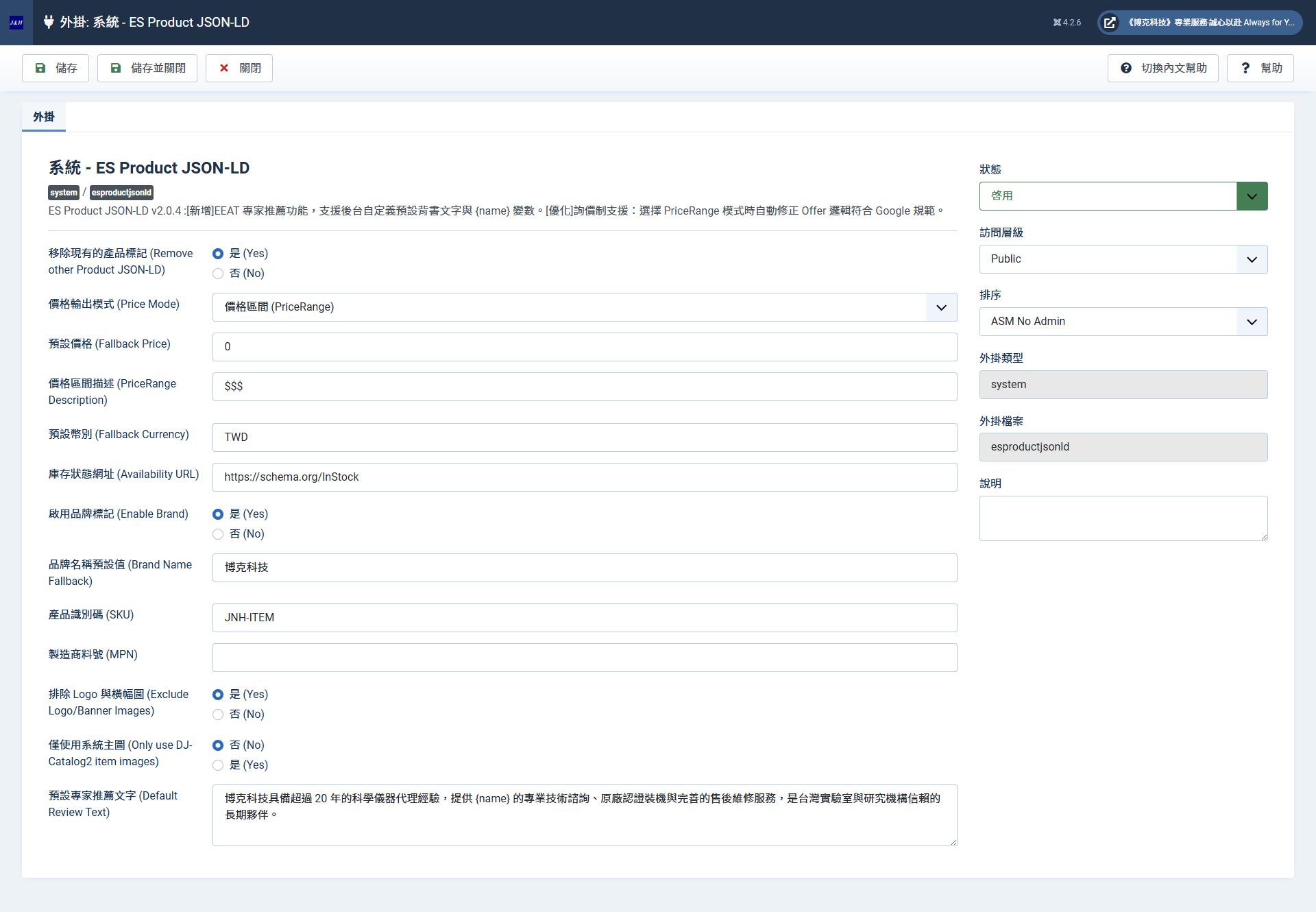
Task: Click the circular help icon on 切換內文幫助
Action: click(x=1126, y=68)
